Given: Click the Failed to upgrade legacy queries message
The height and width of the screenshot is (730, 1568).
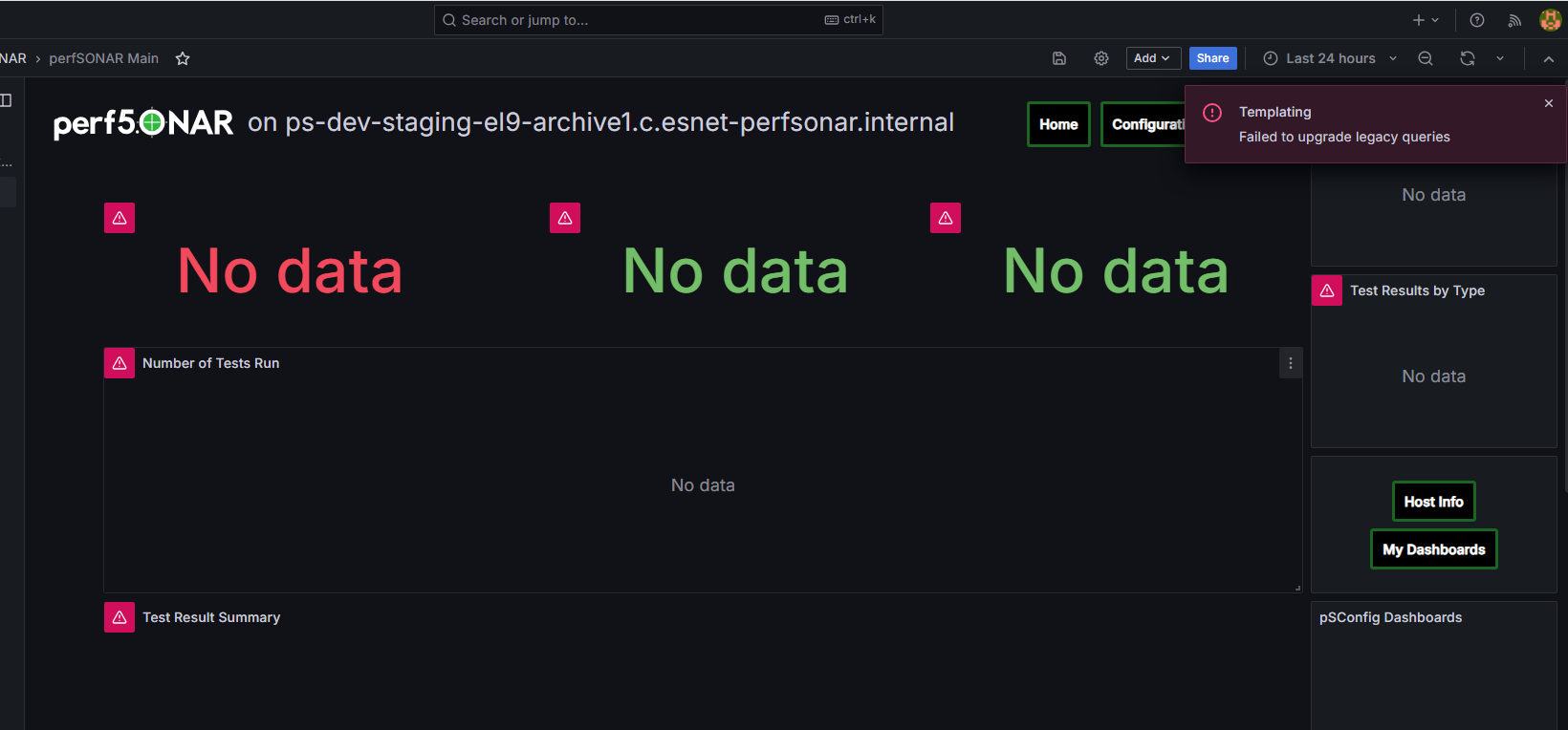Looking at the screenshot, I should pos(1344,137).
